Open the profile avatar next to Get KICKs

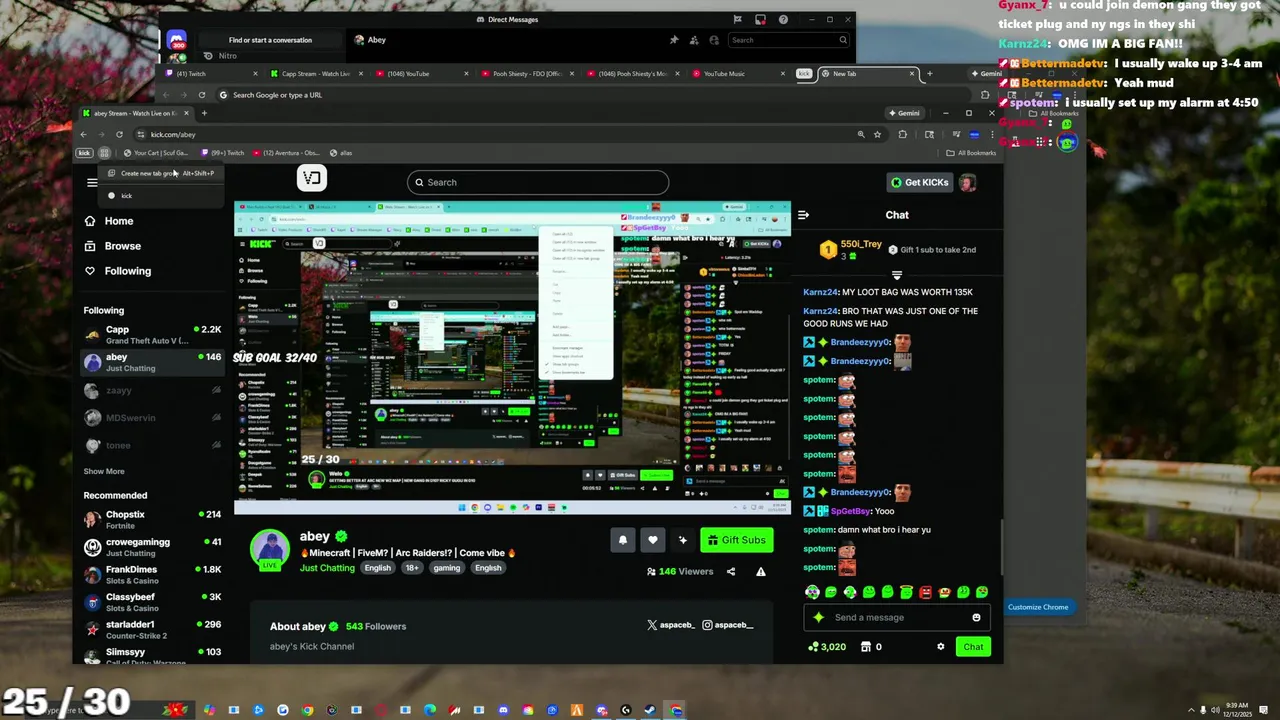(x=967, y=182)
